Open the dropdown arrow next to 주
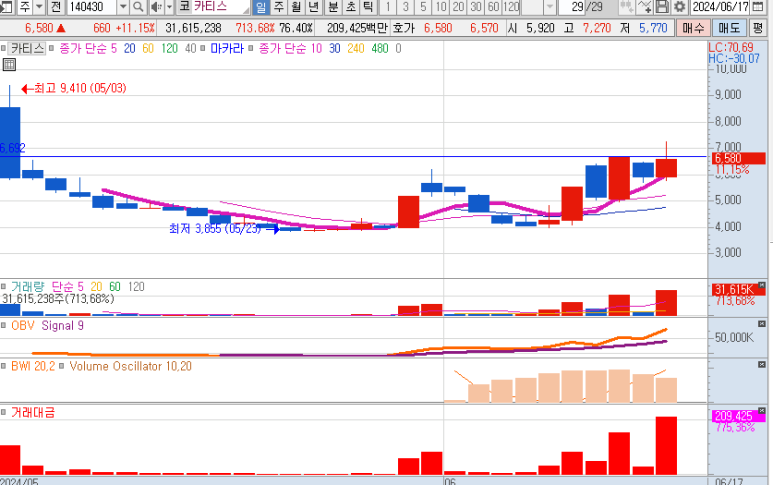The width and height of the screenshot is (773, 485). click(39, 7)
